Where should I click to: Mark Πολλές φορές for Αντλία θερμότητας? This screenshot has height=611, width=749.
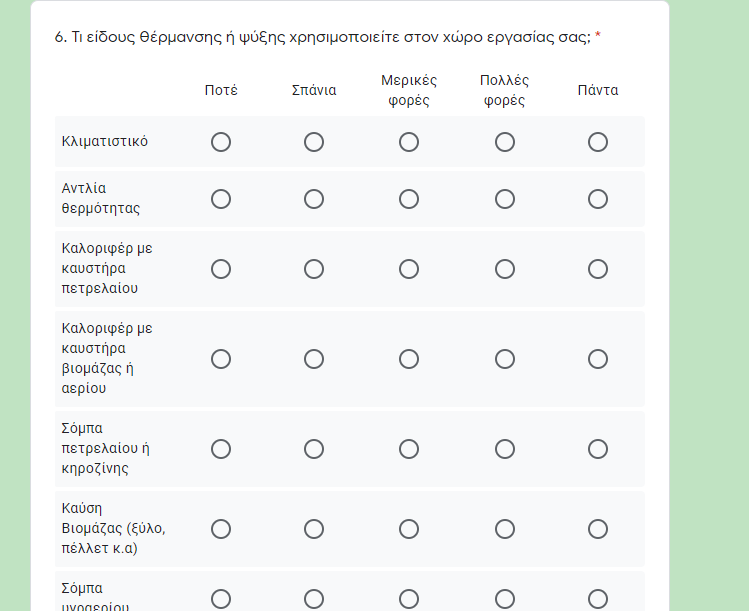tap(504, 199)
